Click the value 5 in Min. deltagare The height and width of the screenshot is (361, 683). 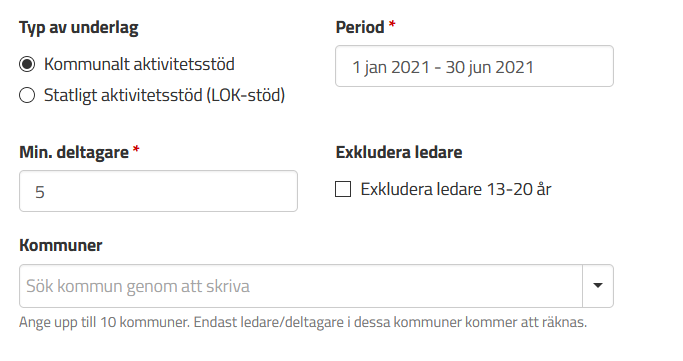tap(40, 192)
